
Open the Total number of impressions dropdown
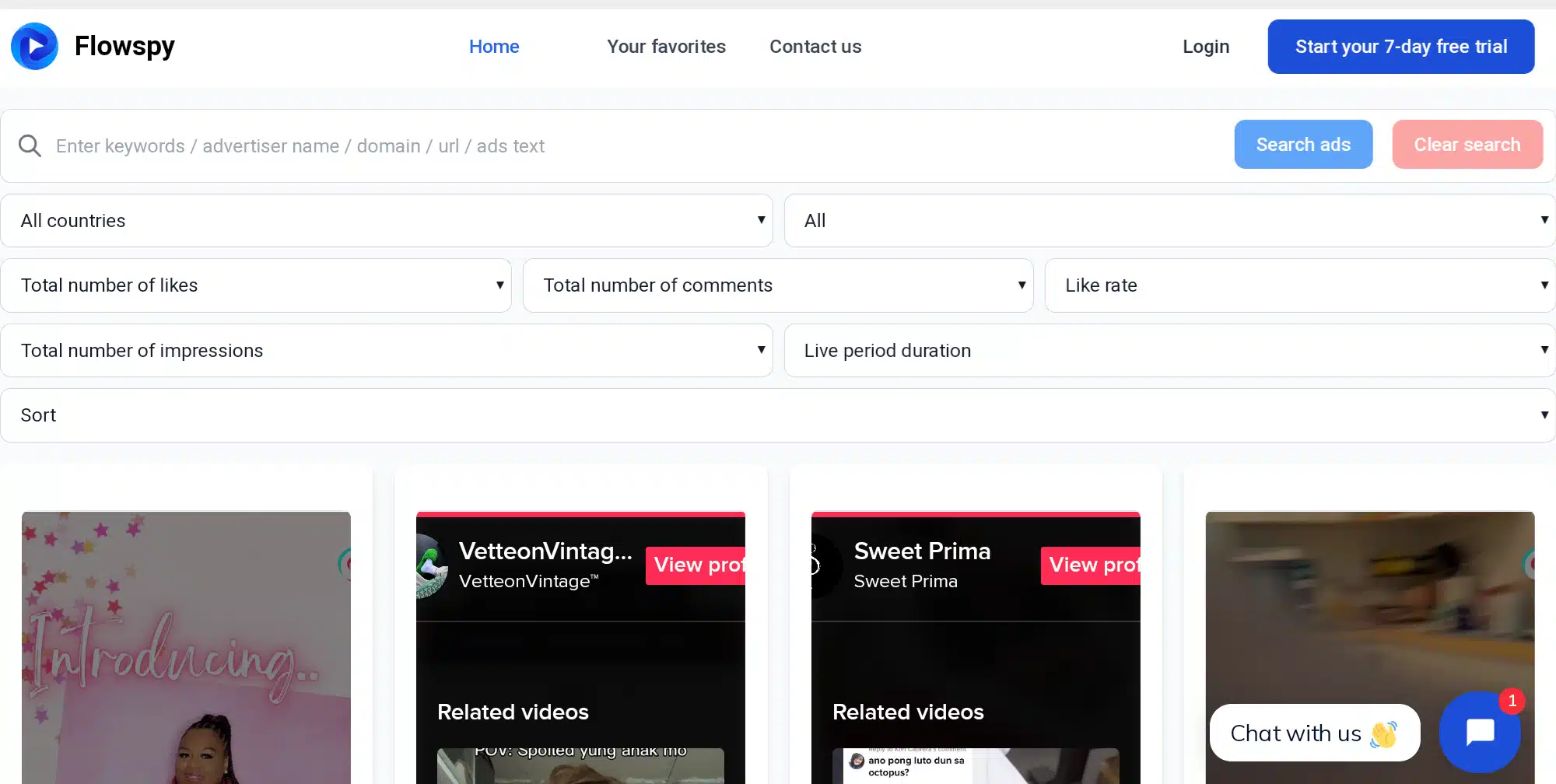pyautogui.click(x=387, y=350)
